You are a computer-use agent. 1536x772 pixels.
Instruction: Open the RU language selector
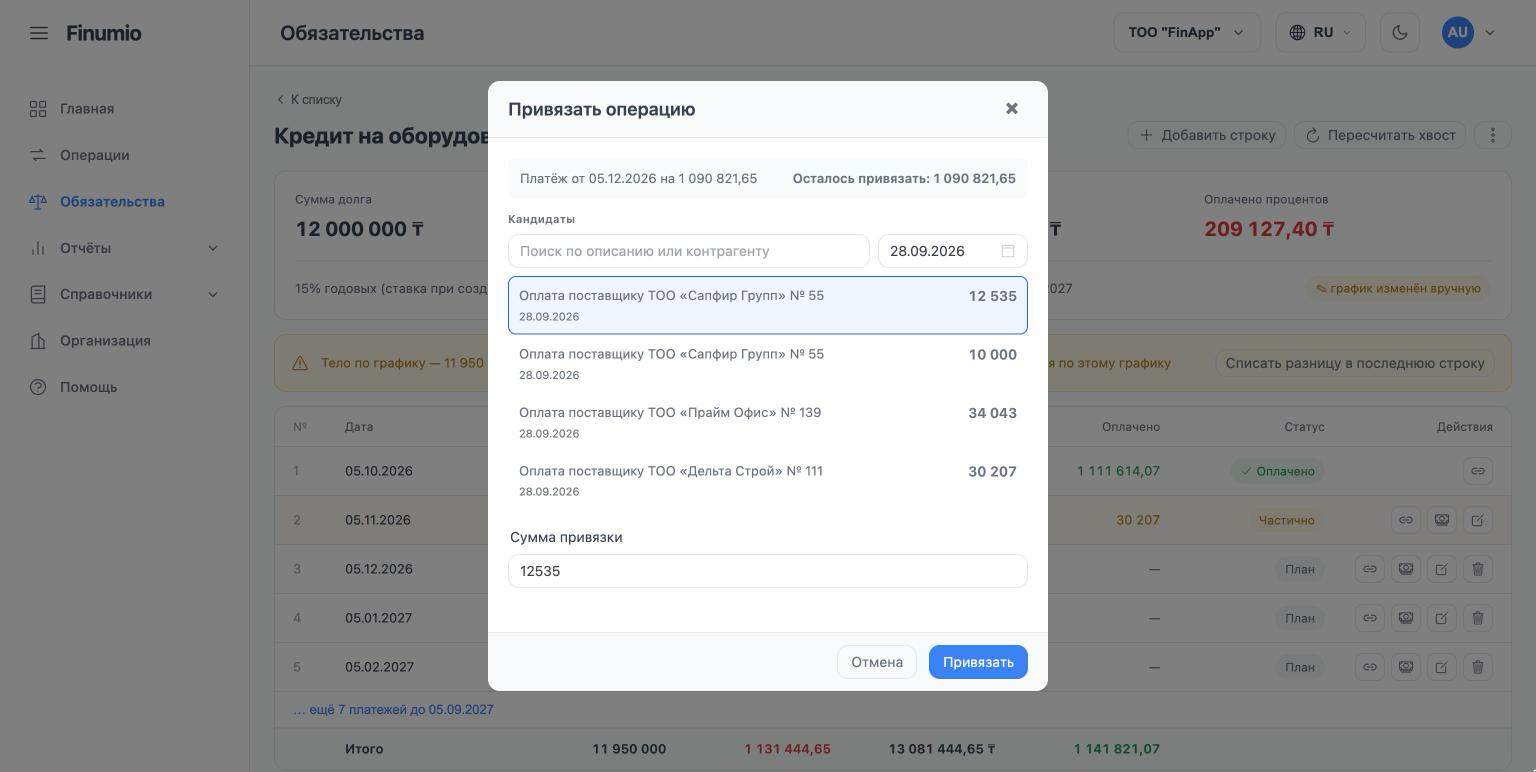[x=1320, y=32]
